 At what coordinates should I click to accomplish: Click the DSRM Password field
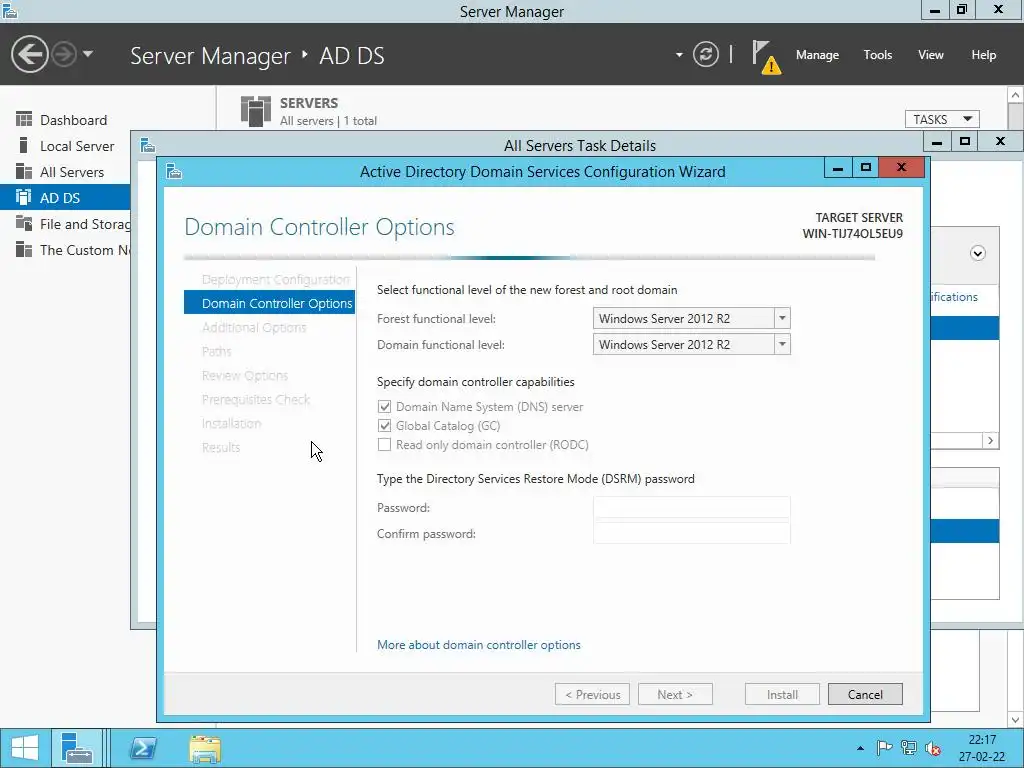692,507
